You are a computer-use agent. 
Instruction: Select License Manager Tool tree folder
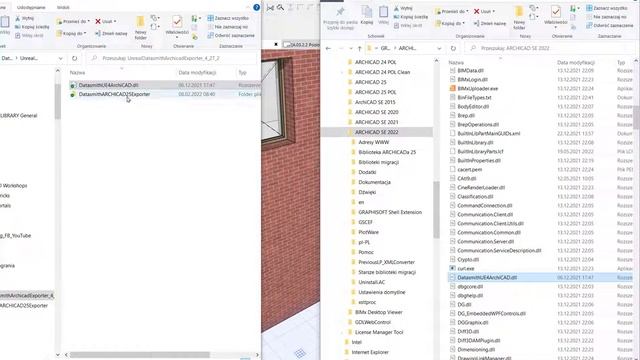[x=379, y=332]
